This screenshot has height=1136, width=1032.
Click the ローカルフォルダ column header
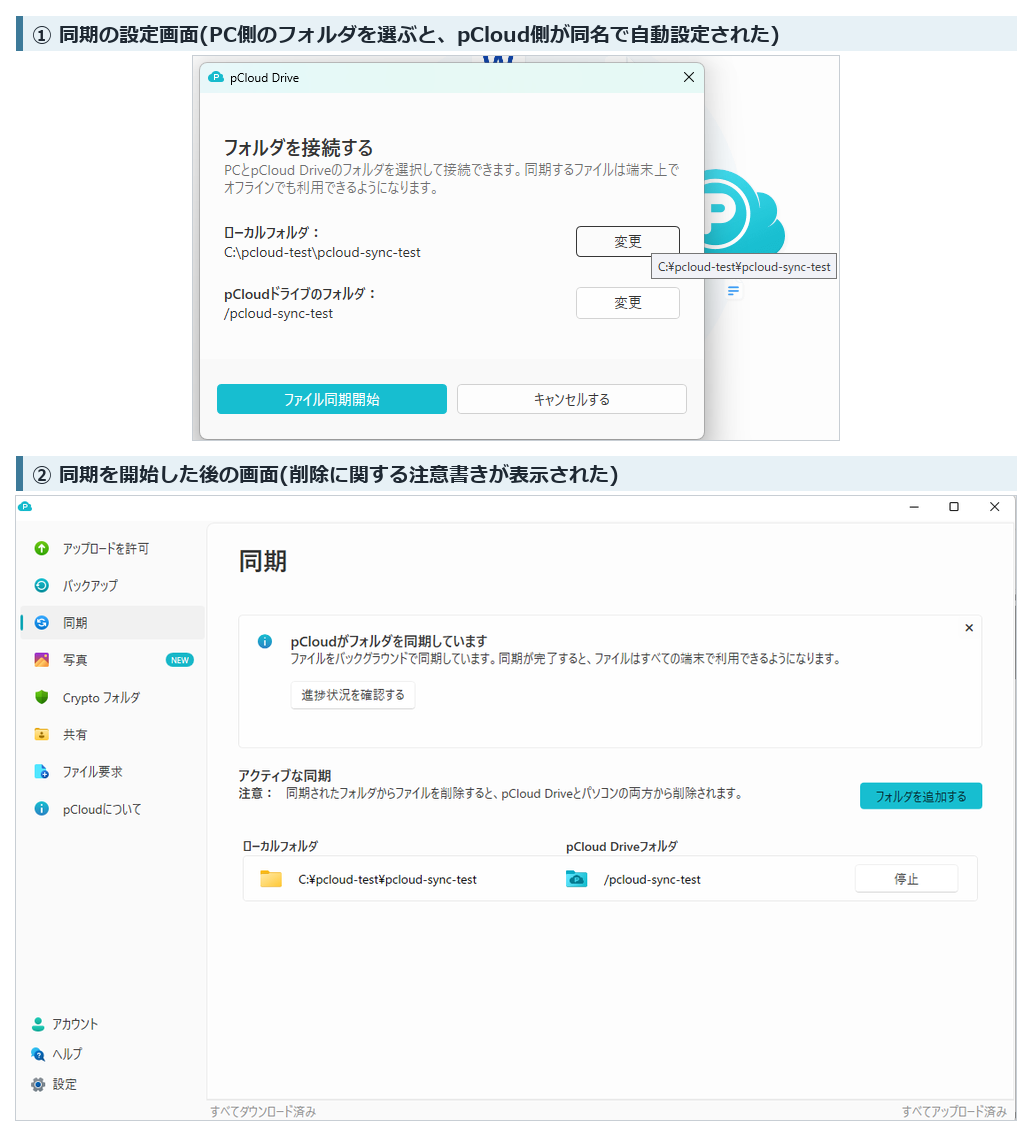click(280, 846)
